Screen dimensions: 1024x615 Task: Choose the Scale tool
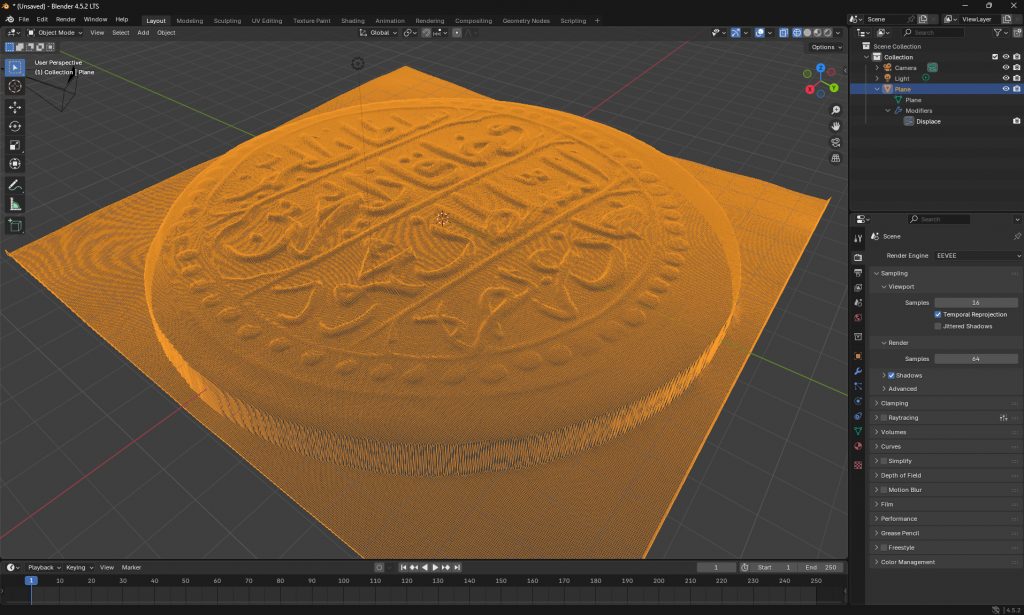click(15, 145)
